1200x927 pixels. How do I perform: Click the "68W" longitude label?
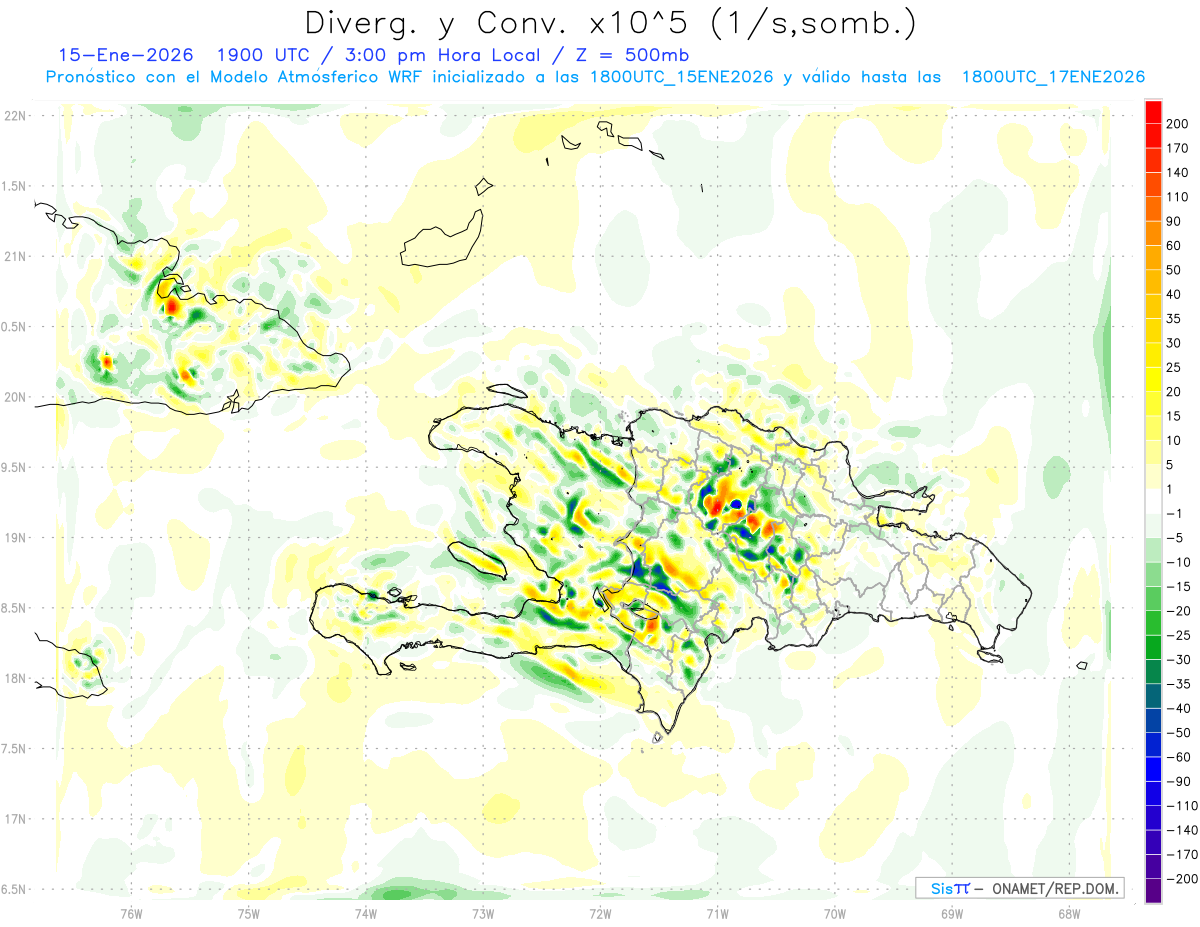1068,913
